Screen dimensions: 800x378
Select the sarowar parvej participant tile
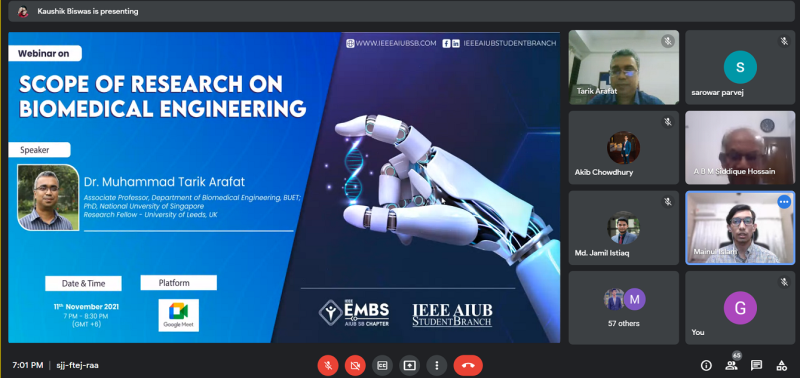[740, 67]
